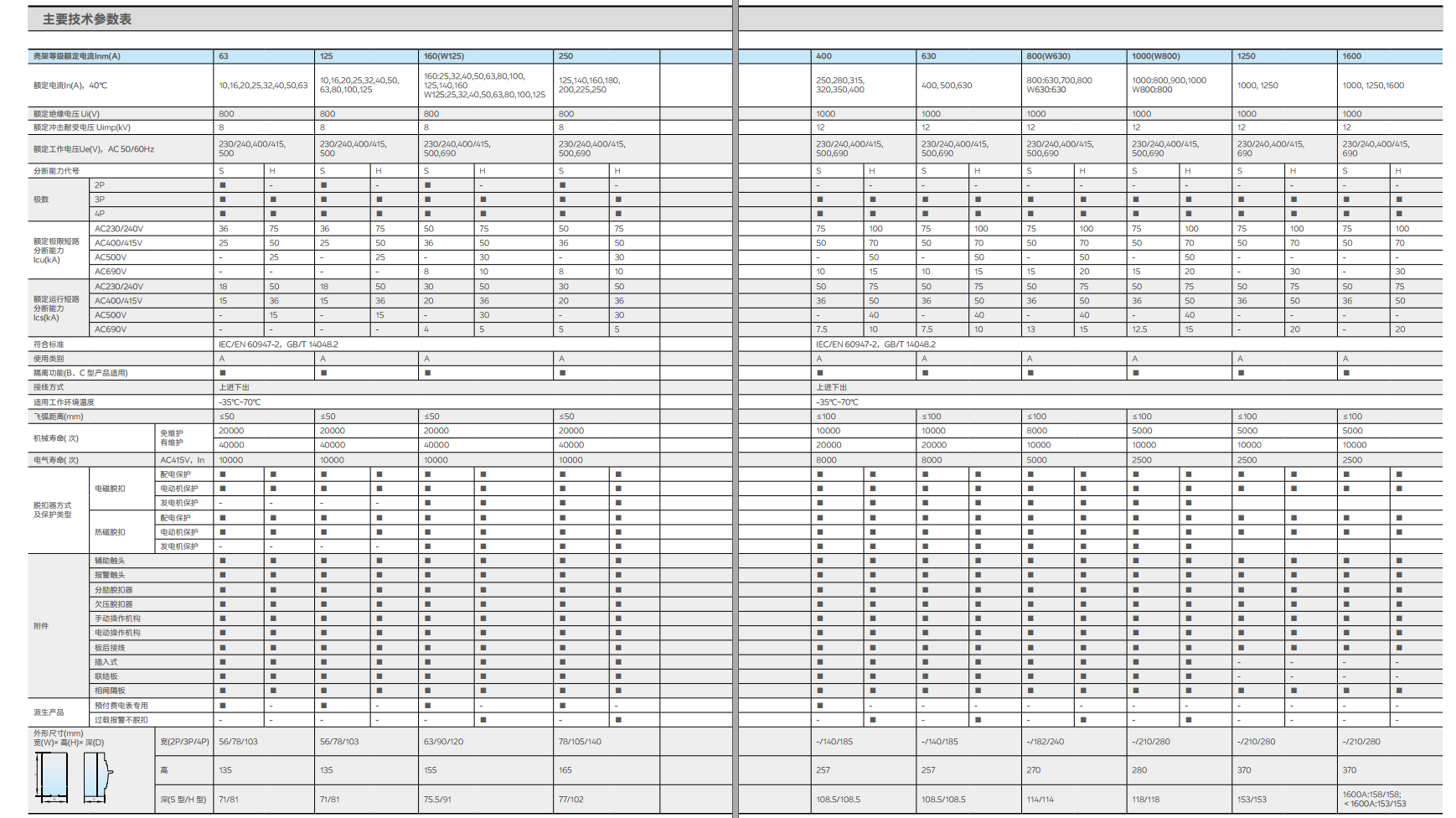Image resolution: width=1456 pixels, height=818 pixels.
Task: Select the 电动操作机构 accessory row
Action: pyautogui.click(x=117, y=633)
